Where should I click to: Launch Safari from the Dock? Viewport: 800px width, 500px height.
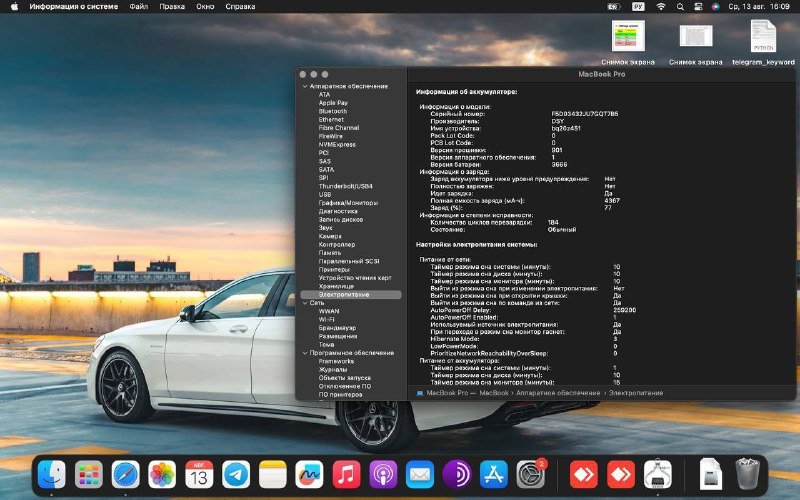coord(126,474)
